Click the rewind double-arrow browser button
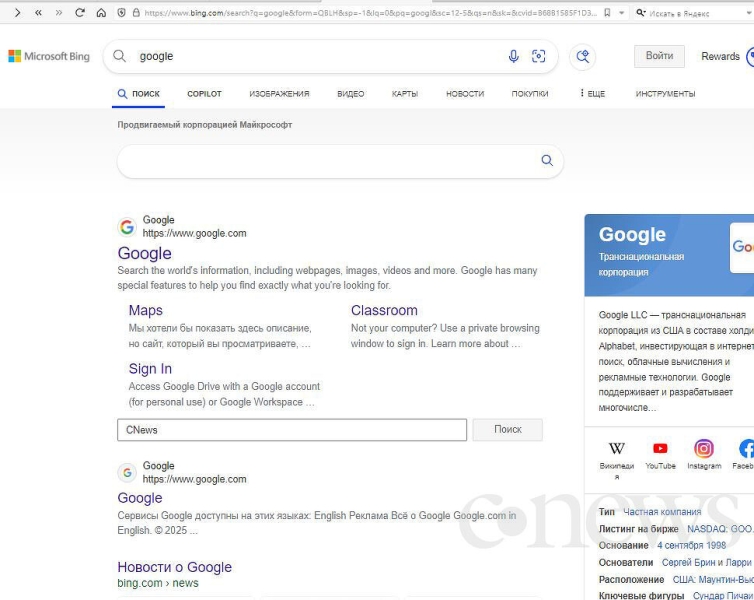The height and width of the screenshot is (600, 754). (x=38, y=13)
